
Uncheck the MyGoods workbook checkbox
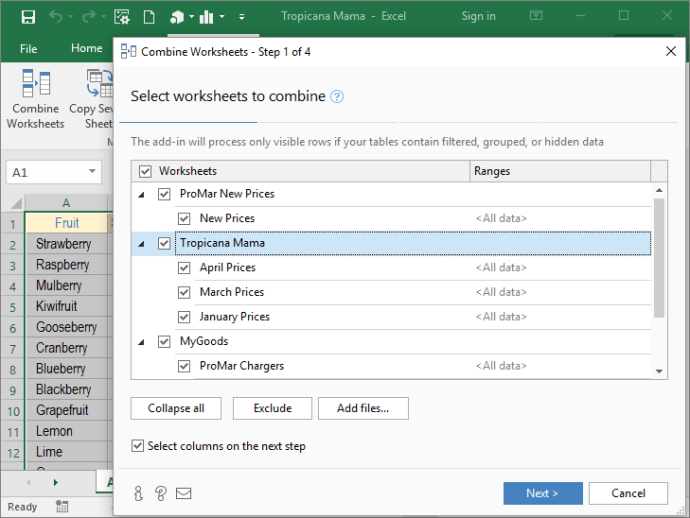tap(164, 342)
